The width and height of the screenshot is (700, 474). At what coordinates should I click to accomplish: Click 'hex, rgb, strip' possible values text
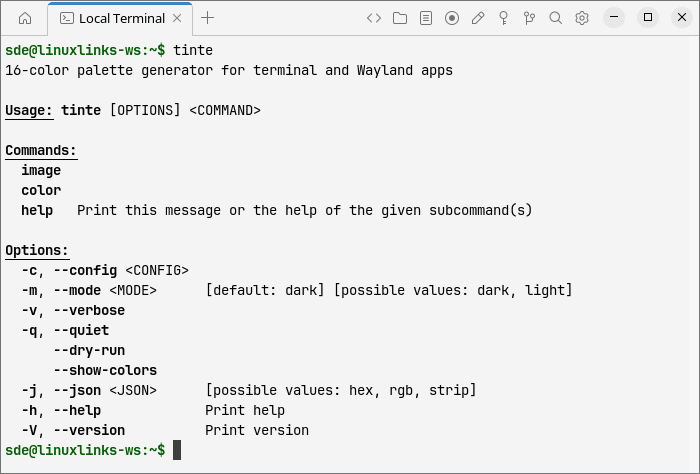tap(409, 391)
